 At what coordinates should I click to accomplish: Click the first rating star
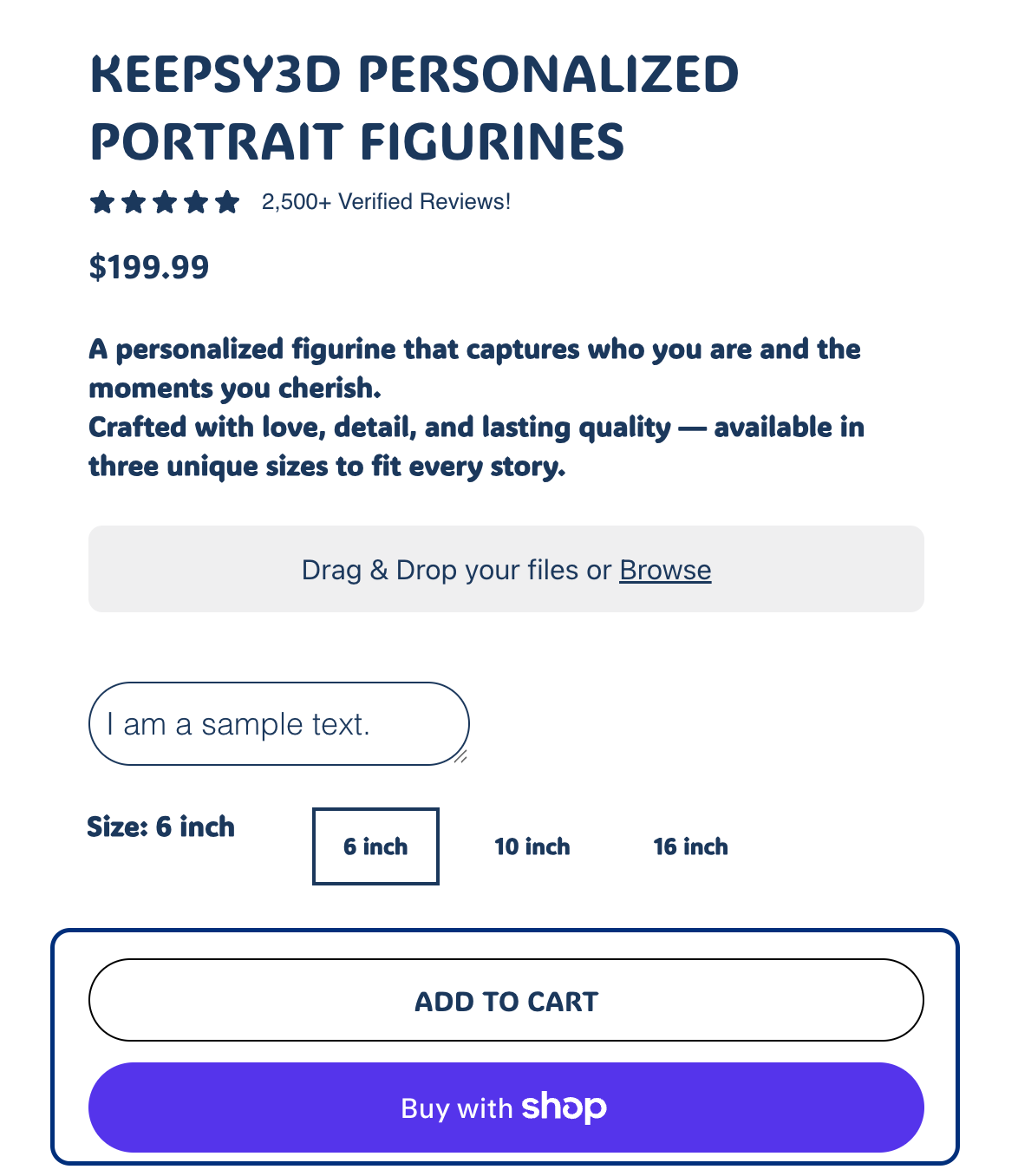[102, 202]
